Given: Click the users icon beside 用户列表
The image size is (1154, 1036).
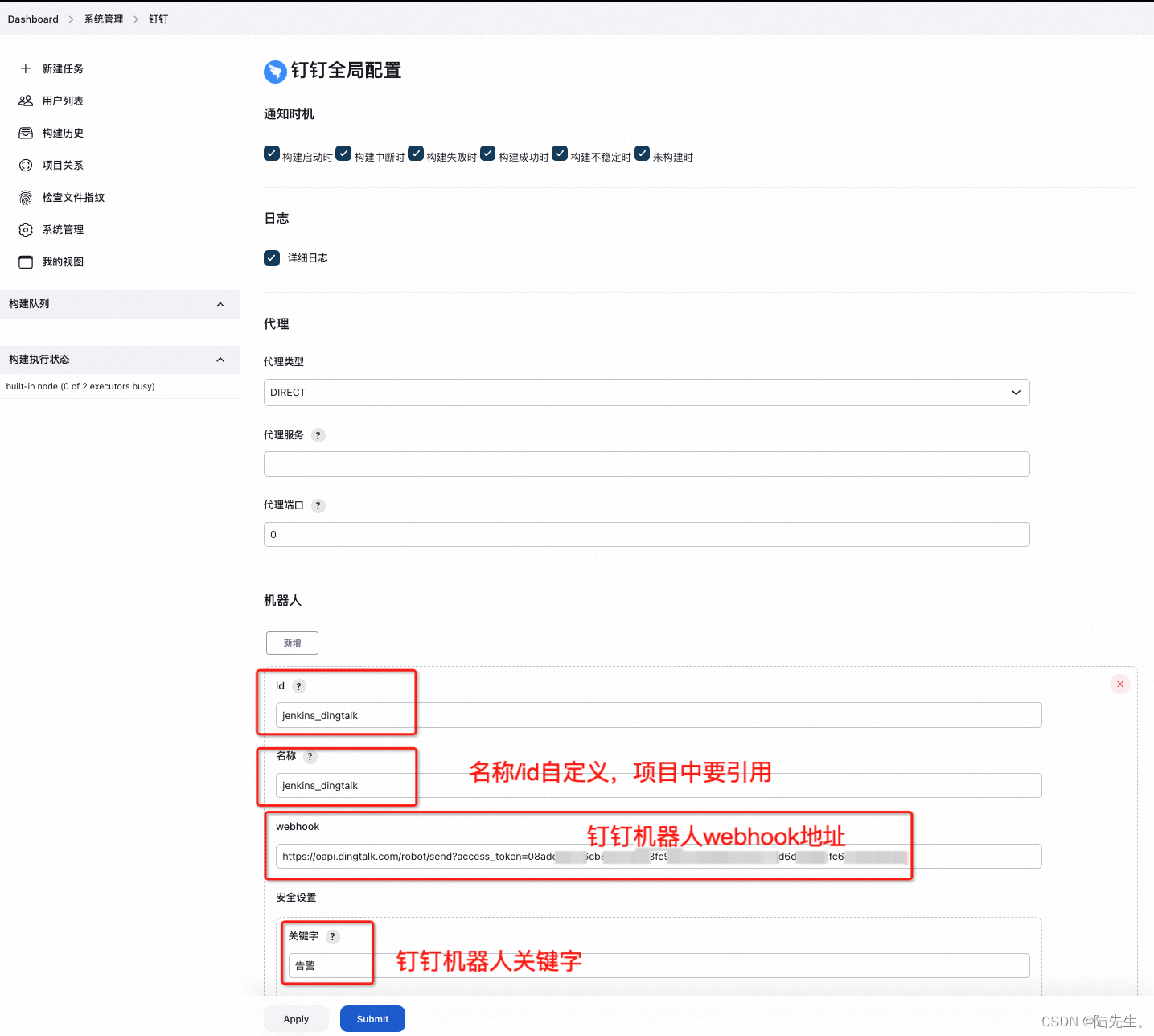Looking at the screenshot, I should click(26, 101).
